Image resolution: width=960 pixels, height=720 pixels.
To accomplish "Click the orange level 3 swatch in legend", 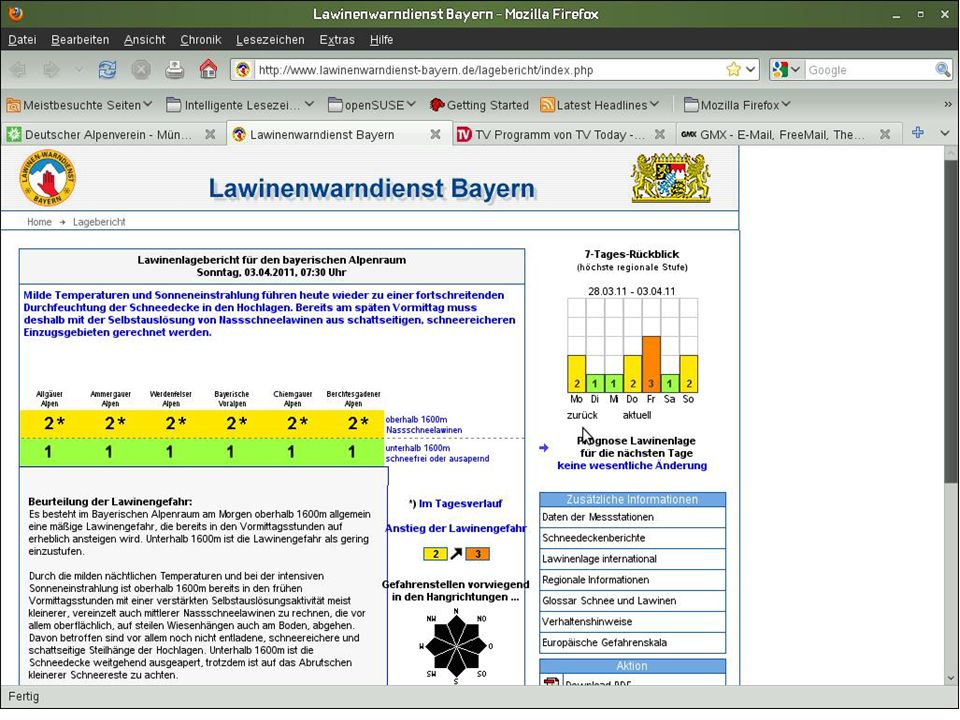I will click(x=478, y=554).
